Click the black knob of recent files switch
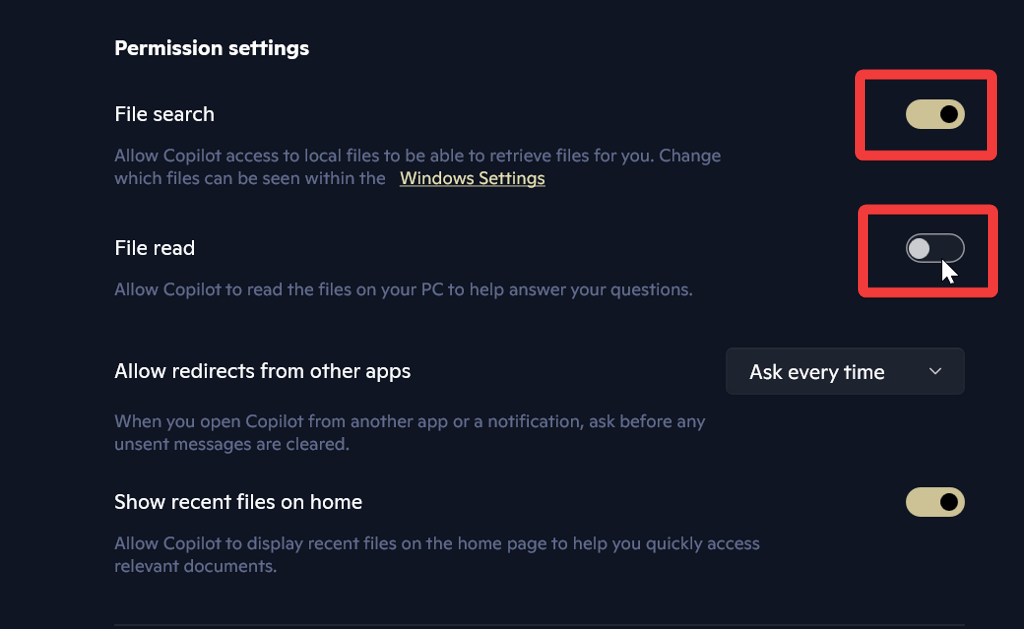 [950, 502]
